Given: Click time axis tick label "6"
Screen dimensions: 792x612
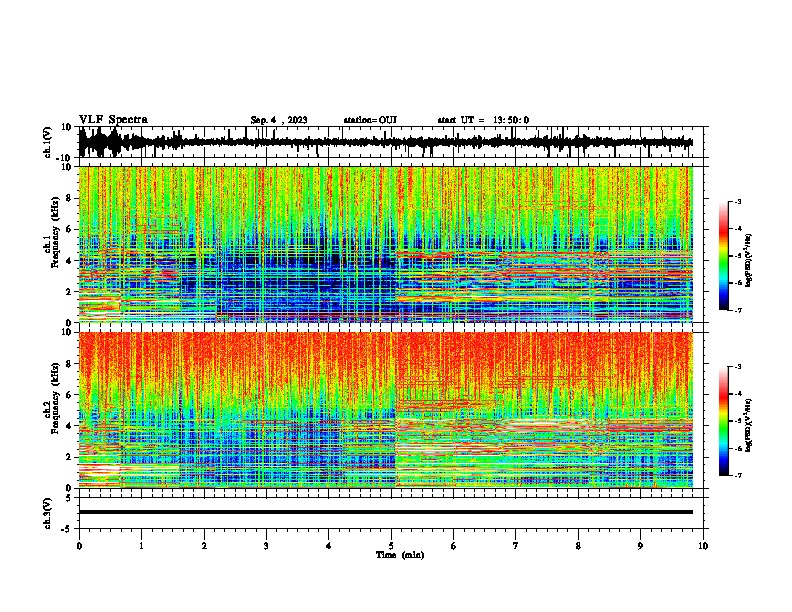Looking at the screenshot, I should (454, 546).
